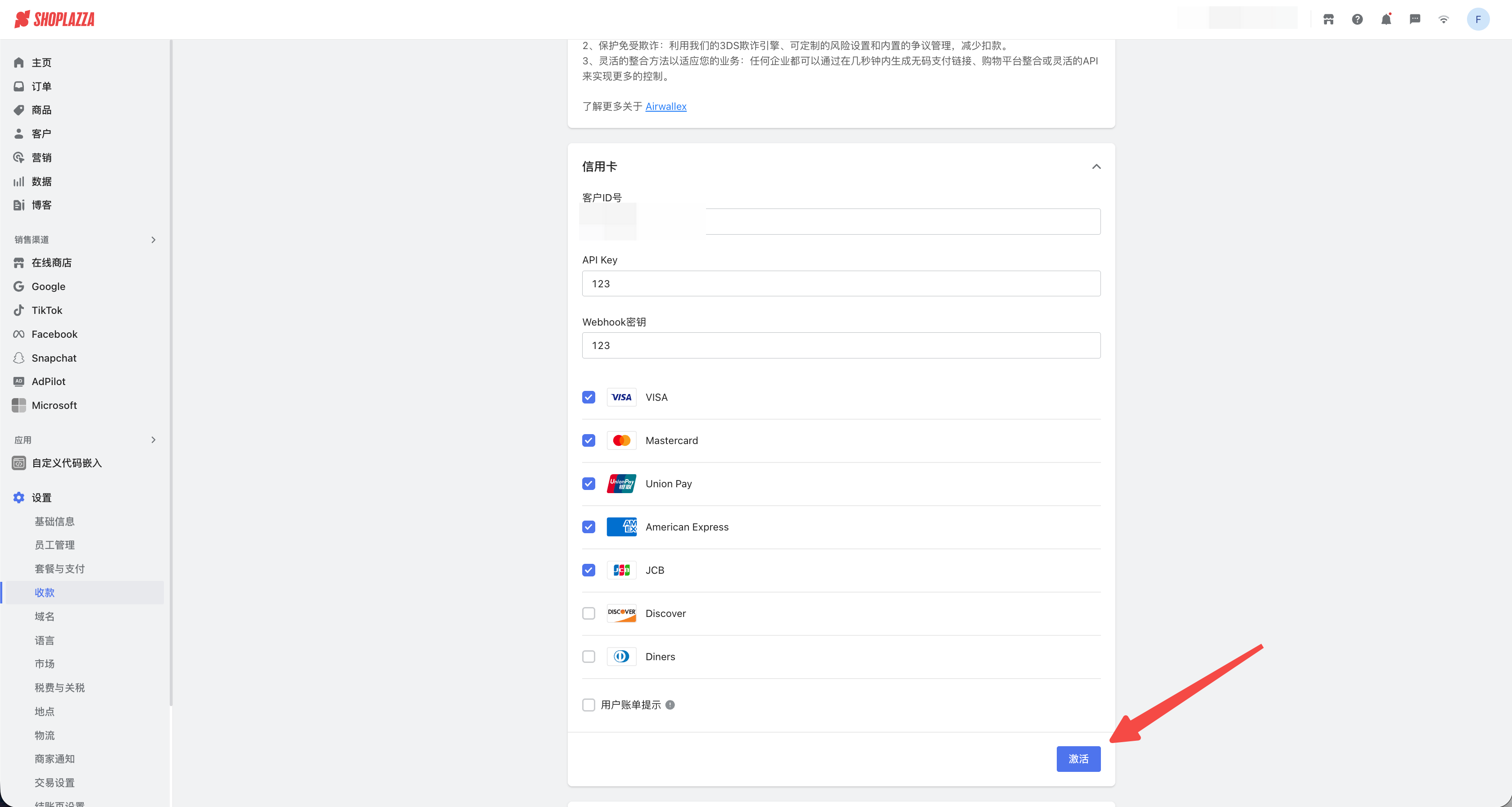Click the wifi status icon
The image size is (1512, 807).
[x=1443, y=19]
